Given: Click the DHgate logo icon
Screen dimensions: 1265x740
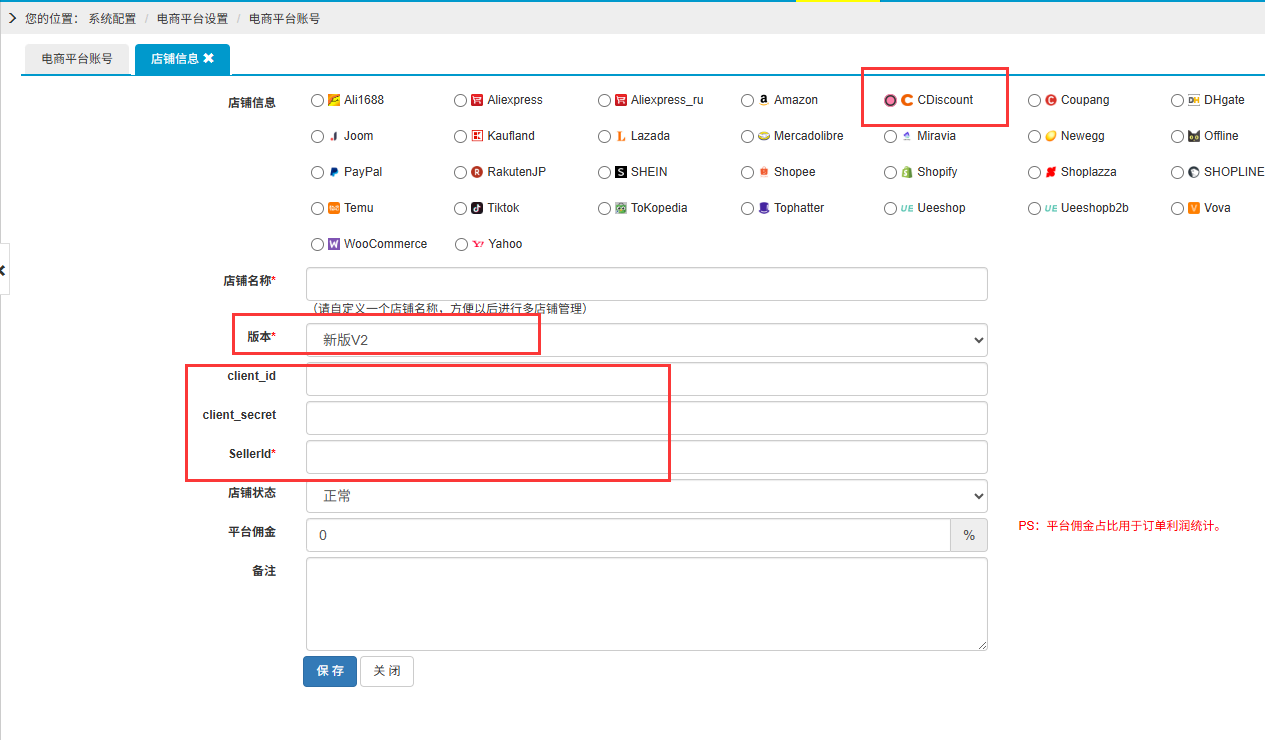Looking at the screenshot, I should (x=1194, y=100).
